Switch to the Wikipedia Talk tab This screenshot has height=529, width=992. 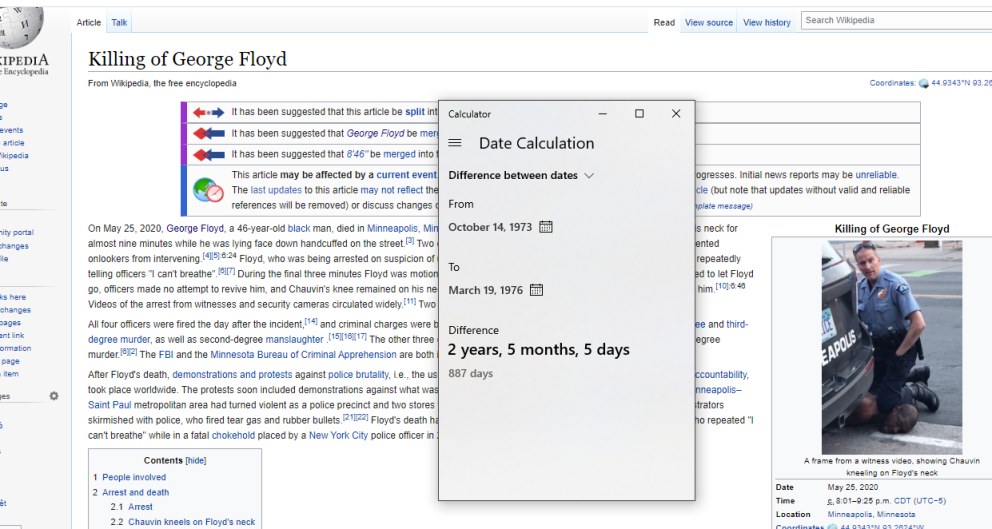pyautogui.click(x=119, y=22)
